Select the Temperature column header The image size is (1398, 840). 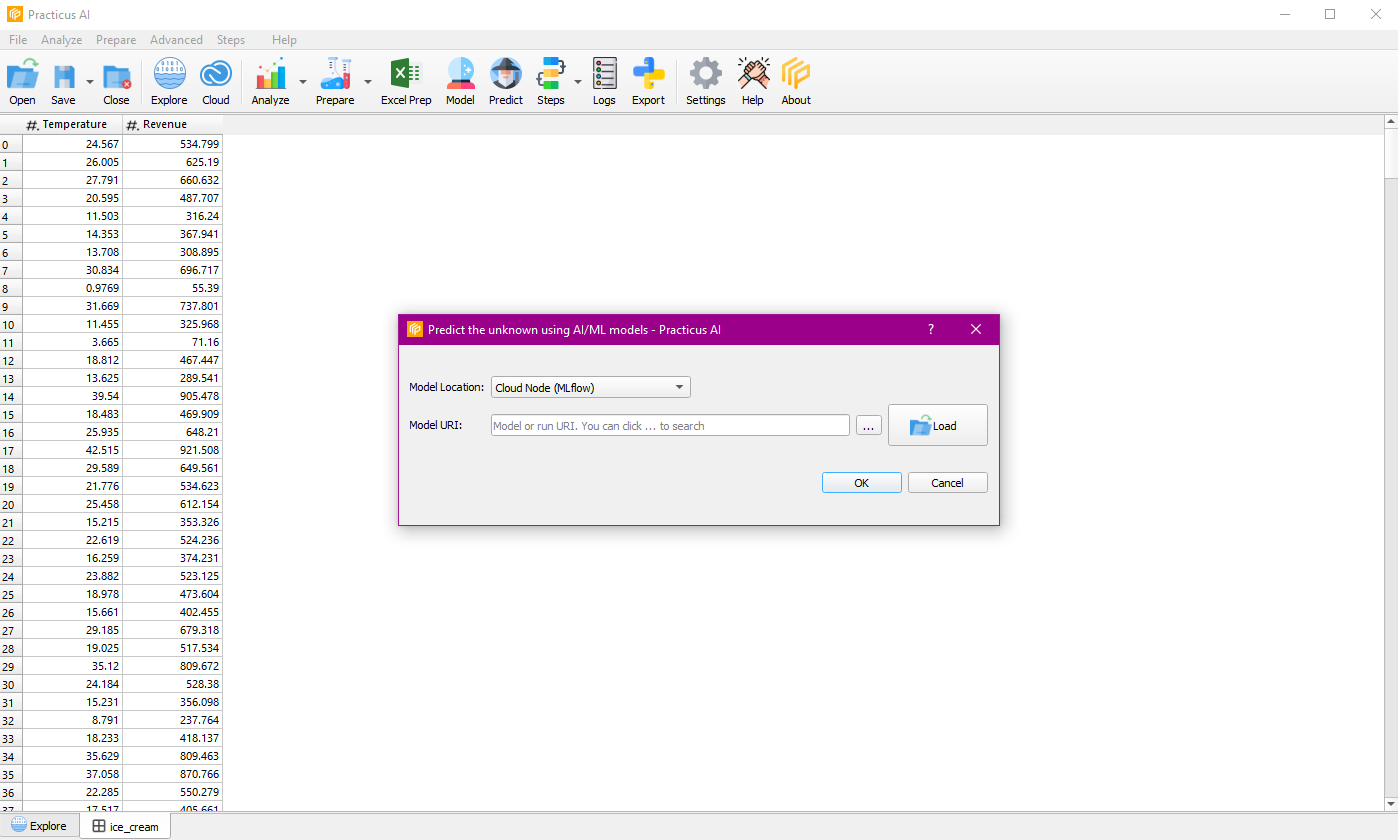tap(72, 124)
